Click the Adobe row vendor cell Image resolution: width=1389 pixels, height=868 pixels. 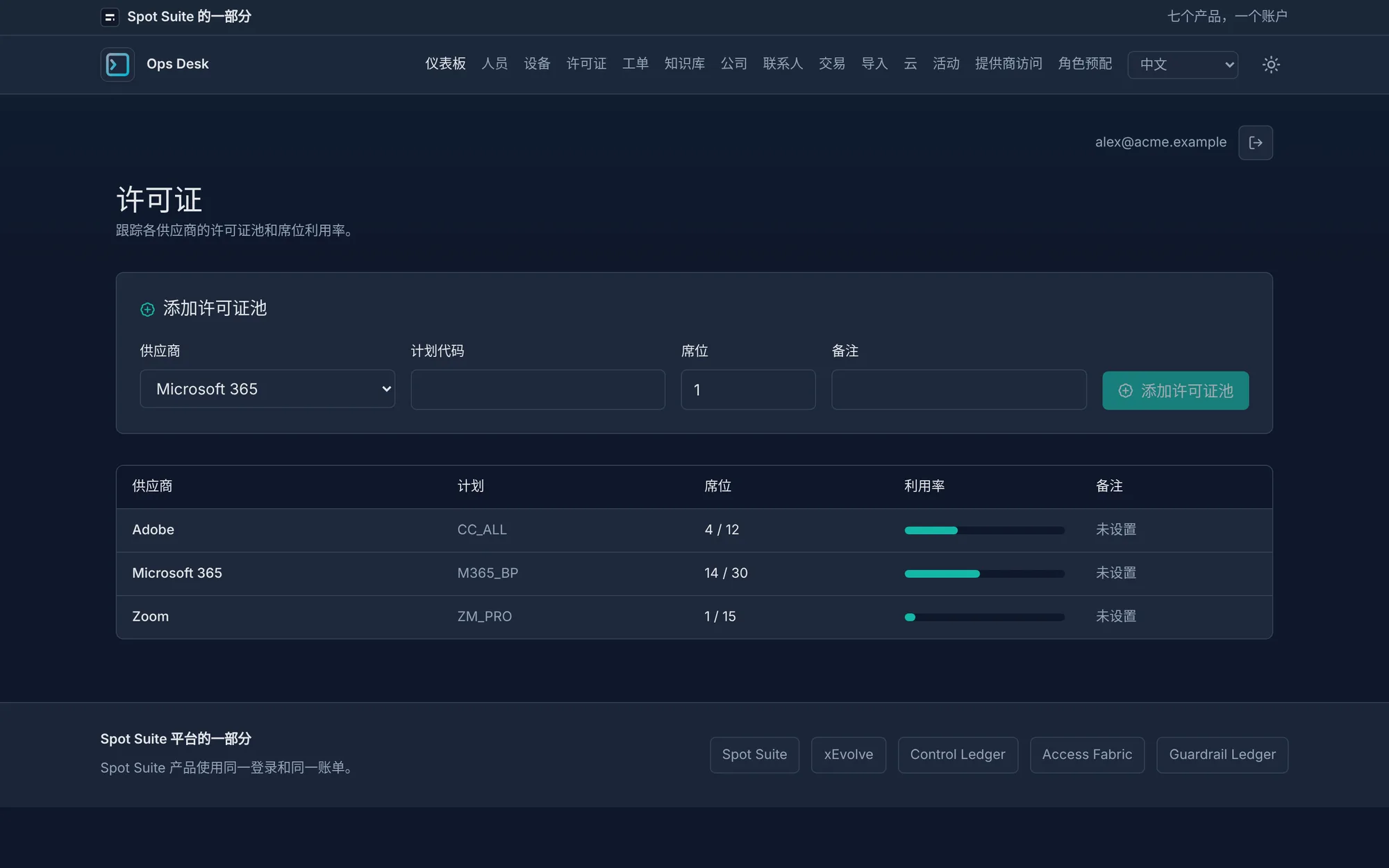pos(153,530)
